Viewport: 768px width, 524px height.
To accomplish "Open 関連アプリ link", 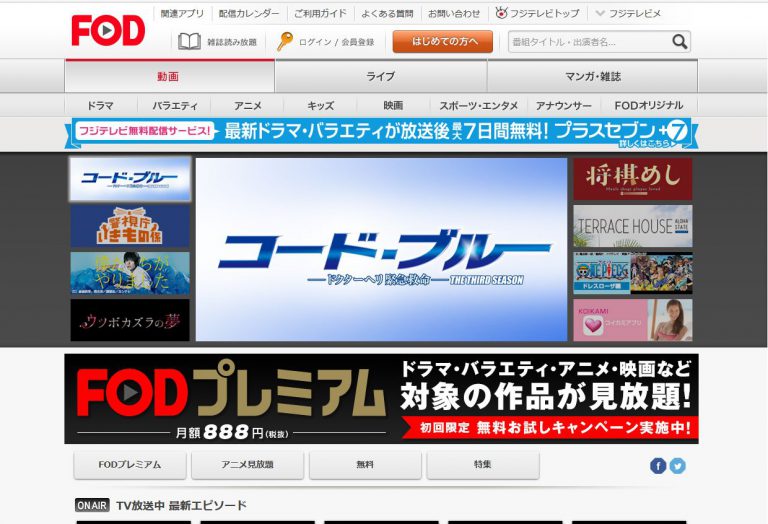I will click(x=182, y=14).
